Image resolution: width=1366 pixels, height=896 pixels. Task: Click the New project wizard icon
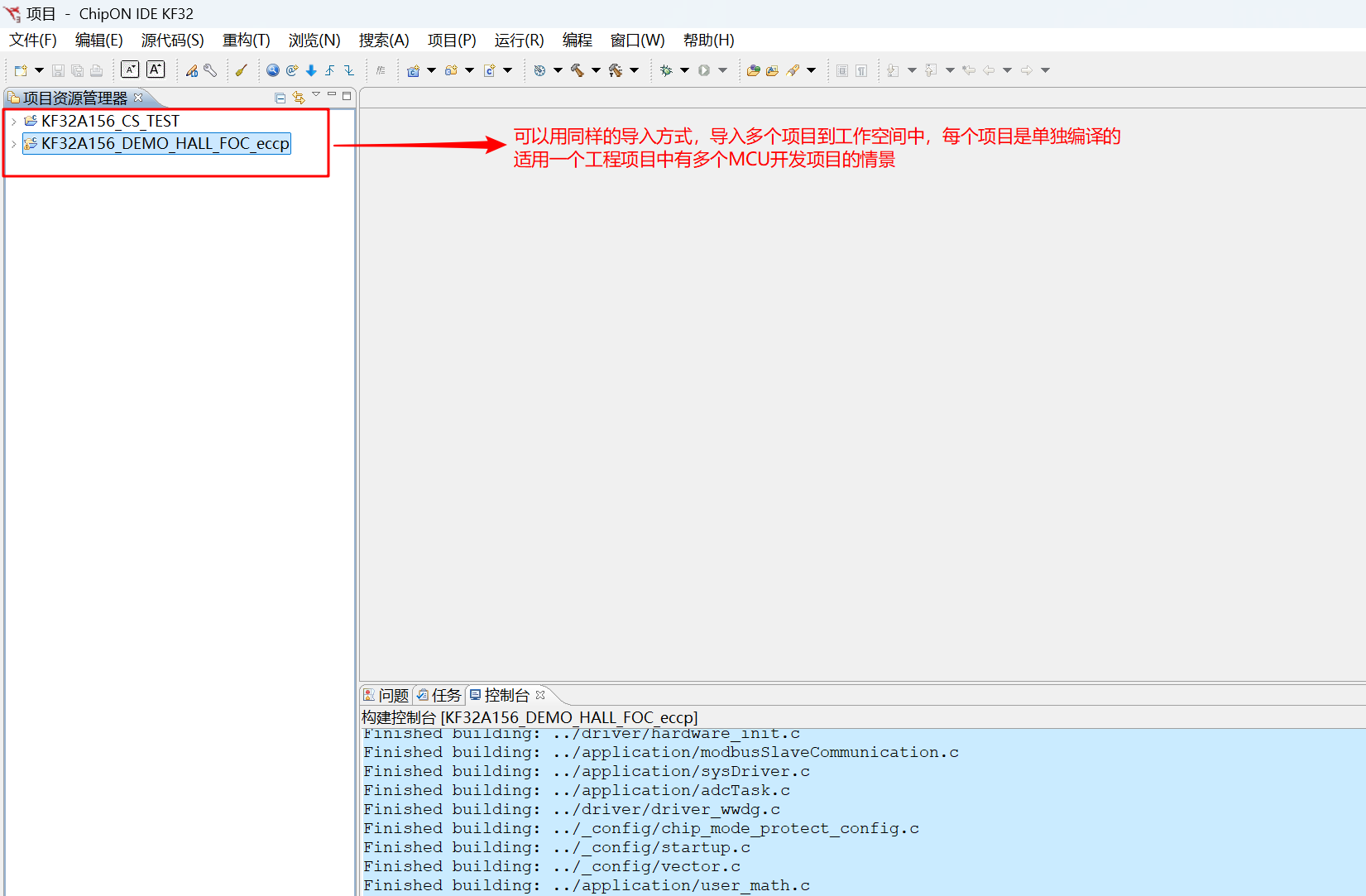point(21,70)
